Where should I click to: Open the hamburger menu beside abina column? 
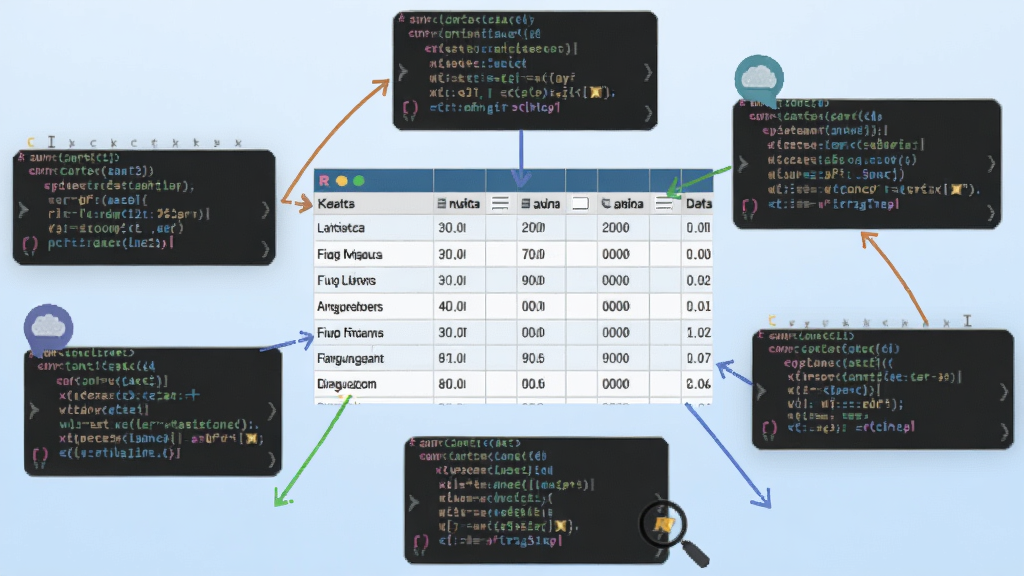[664, 204]
